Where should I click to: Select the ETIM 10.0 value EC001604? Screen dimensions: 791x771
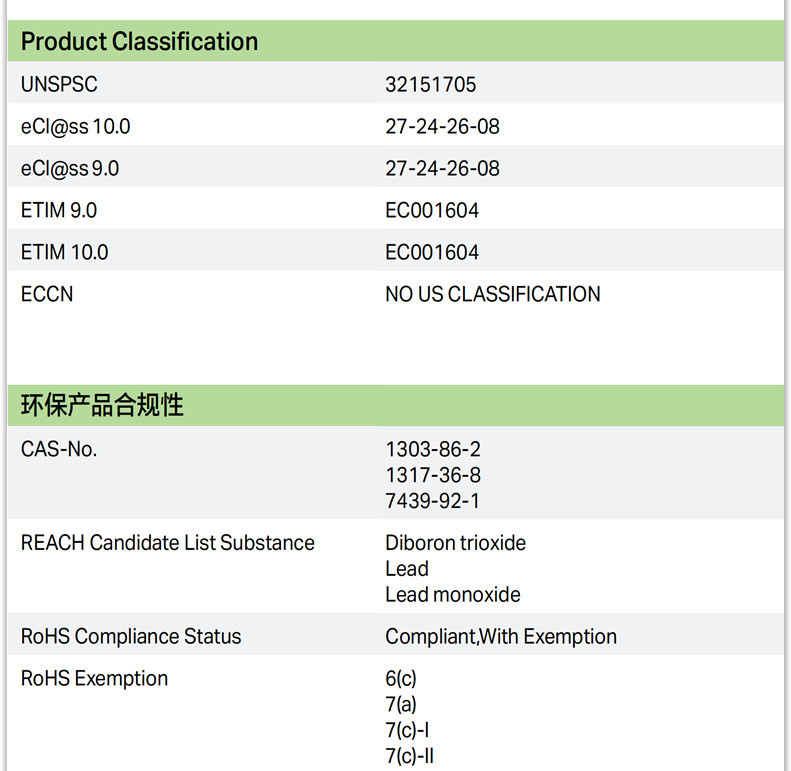tap(432, 253)
